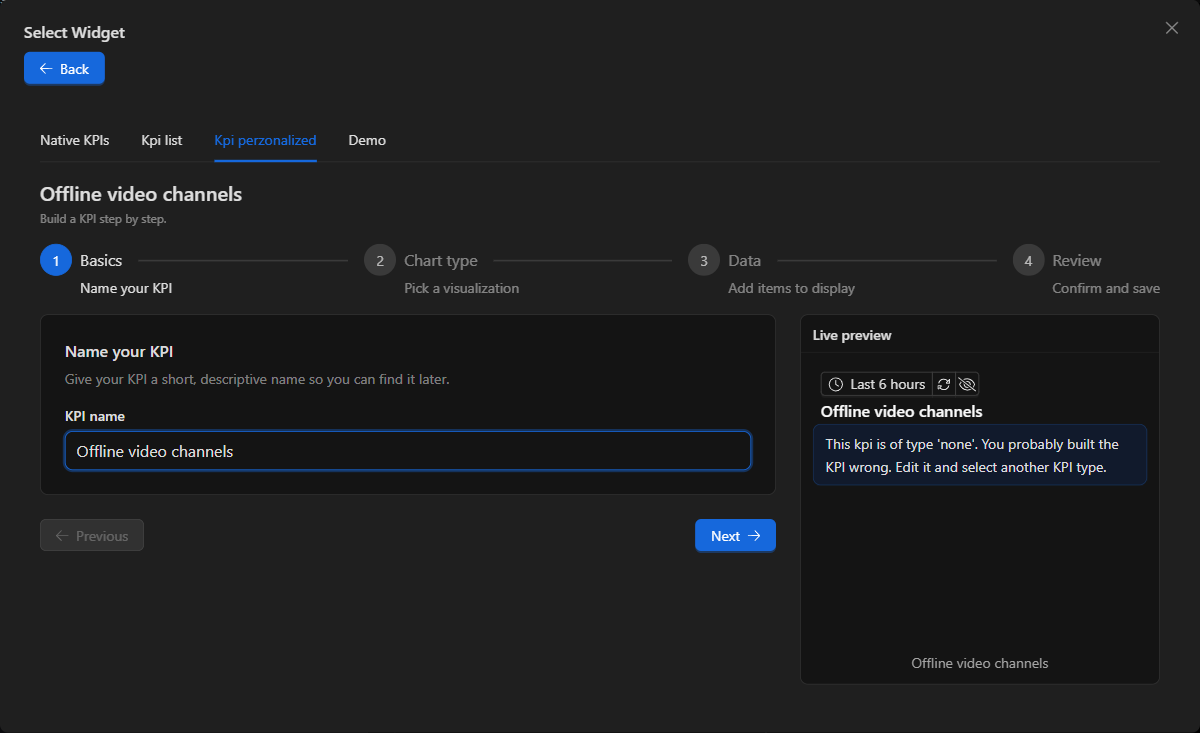The height and width of the screenshot is (733, 1200).
Task: Jump to step 3 Data
Action: pyautogui.click(x=704, y=260)
